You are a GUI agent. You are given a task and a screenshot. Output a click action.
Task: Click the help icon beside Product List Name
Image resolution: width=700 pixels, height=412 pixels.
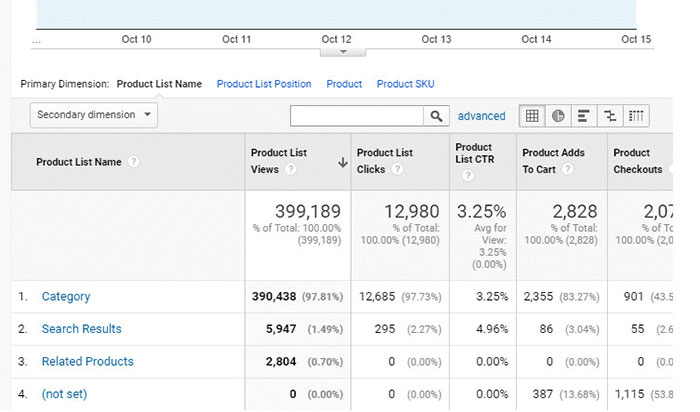[133, 162]
